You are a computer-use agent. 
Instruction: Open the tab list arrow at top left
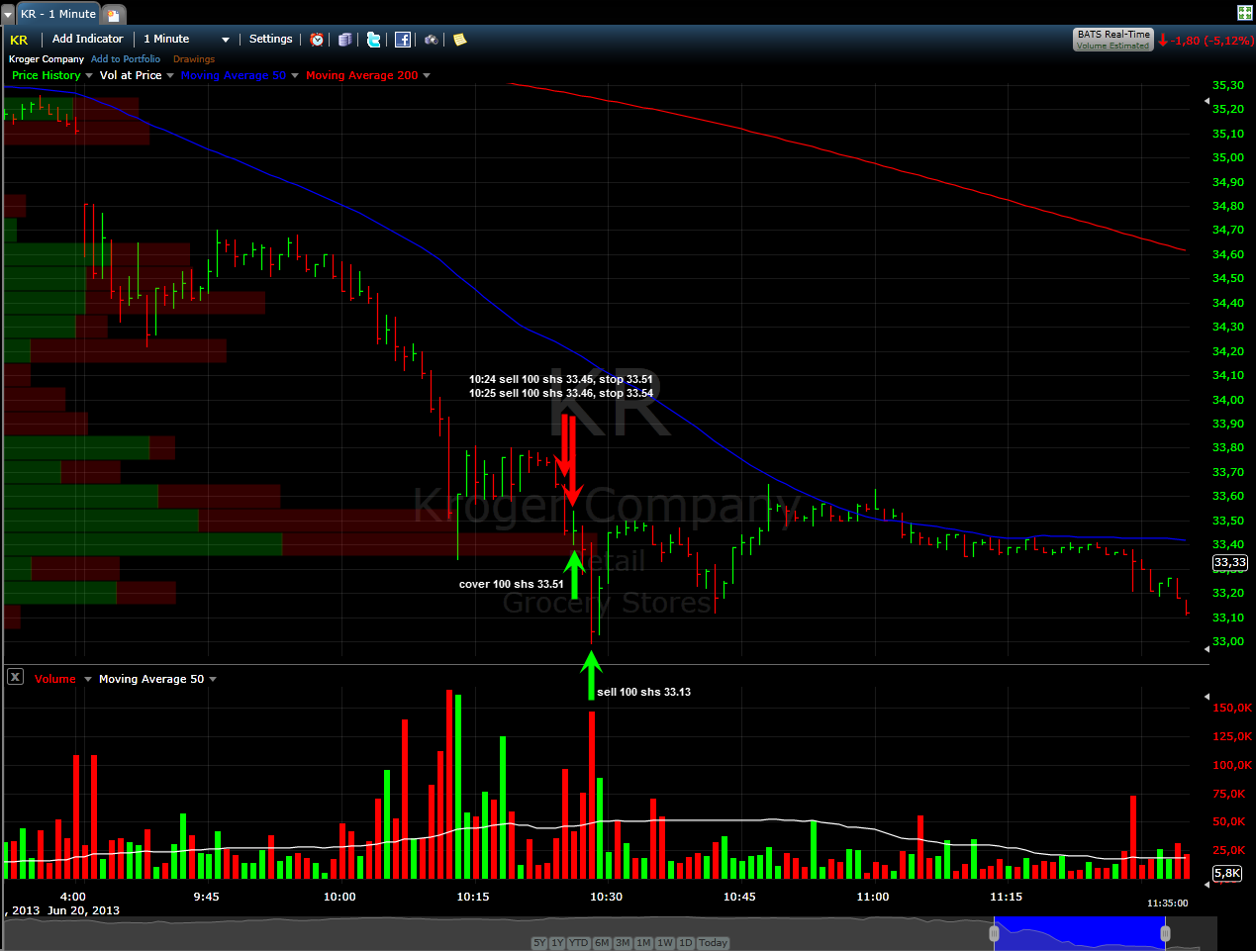tap(8, 15)
